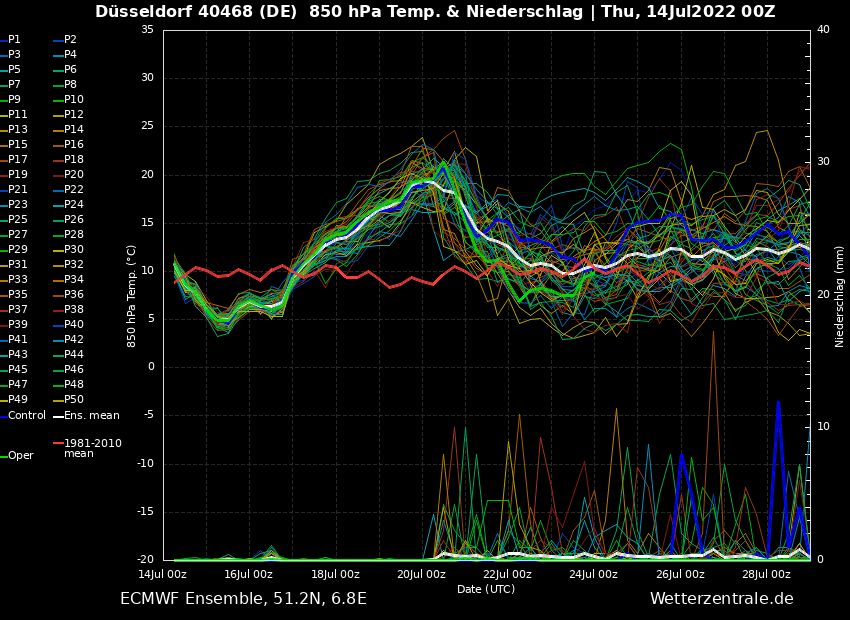The image size is (850, 620).
Task: Select the P50 legend label
Action: pos(74,400)
